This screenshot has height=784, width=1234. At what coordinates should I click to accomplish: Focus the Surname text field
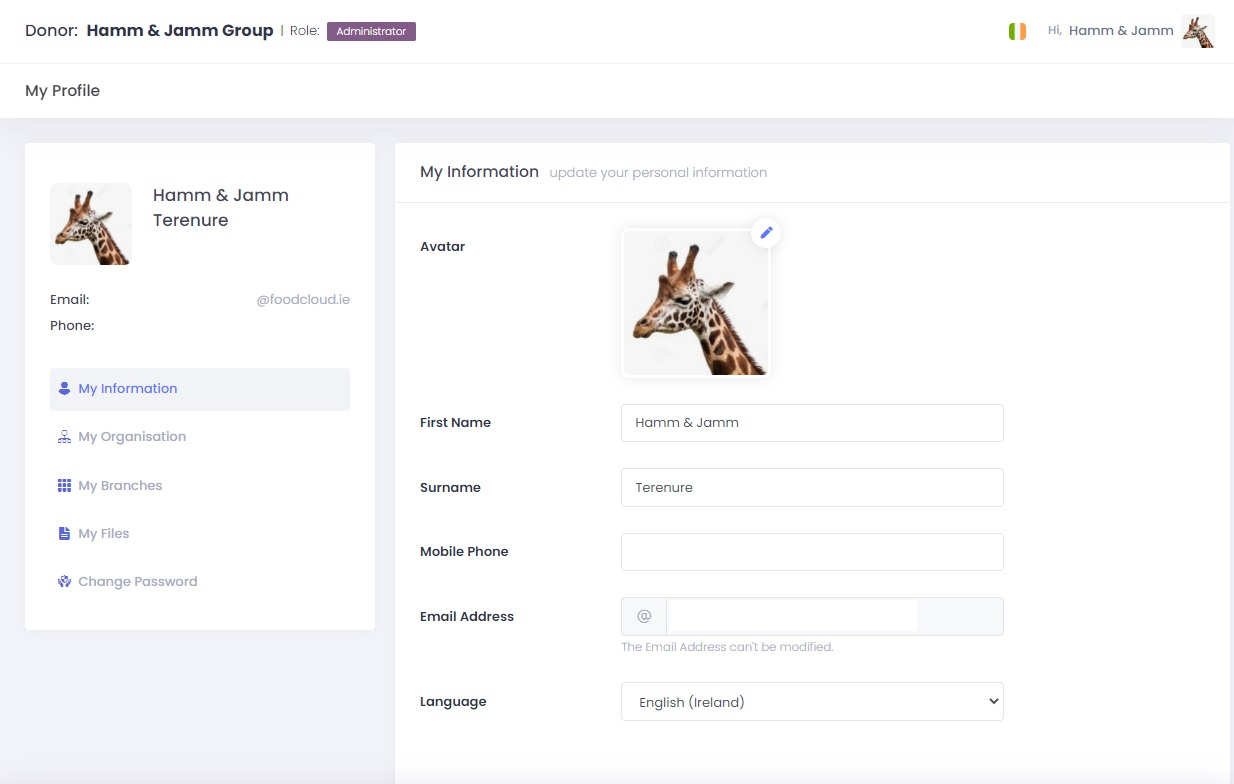click(811, 488)
